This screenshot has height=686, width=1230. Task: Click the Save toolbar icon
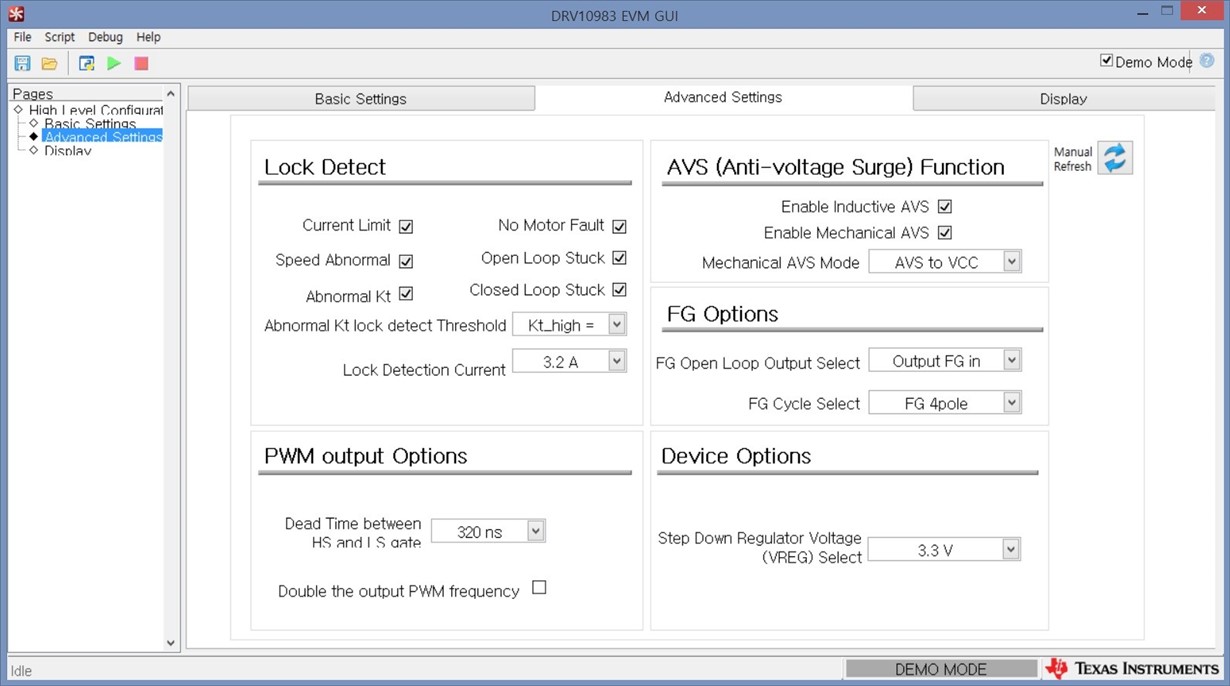tap(22, 63)
